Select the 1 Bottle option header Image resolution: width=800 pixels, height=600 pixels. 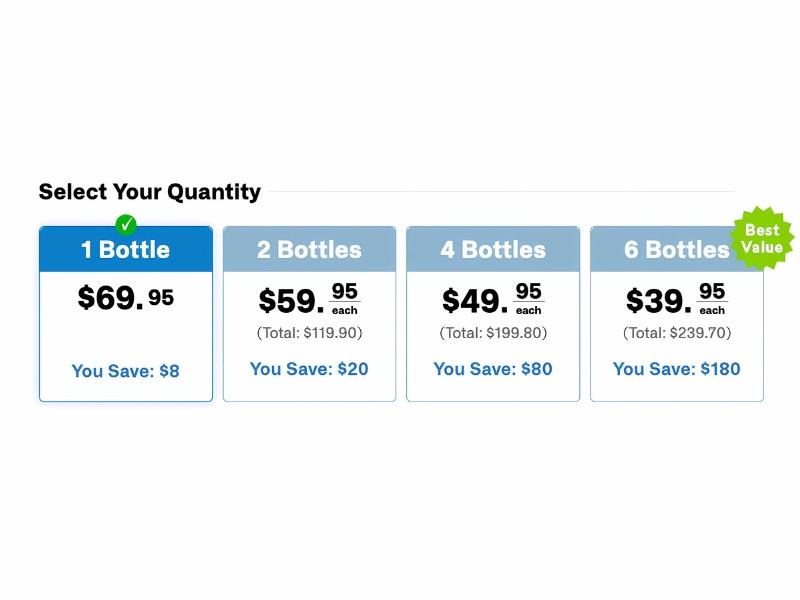tap(126, 250)
